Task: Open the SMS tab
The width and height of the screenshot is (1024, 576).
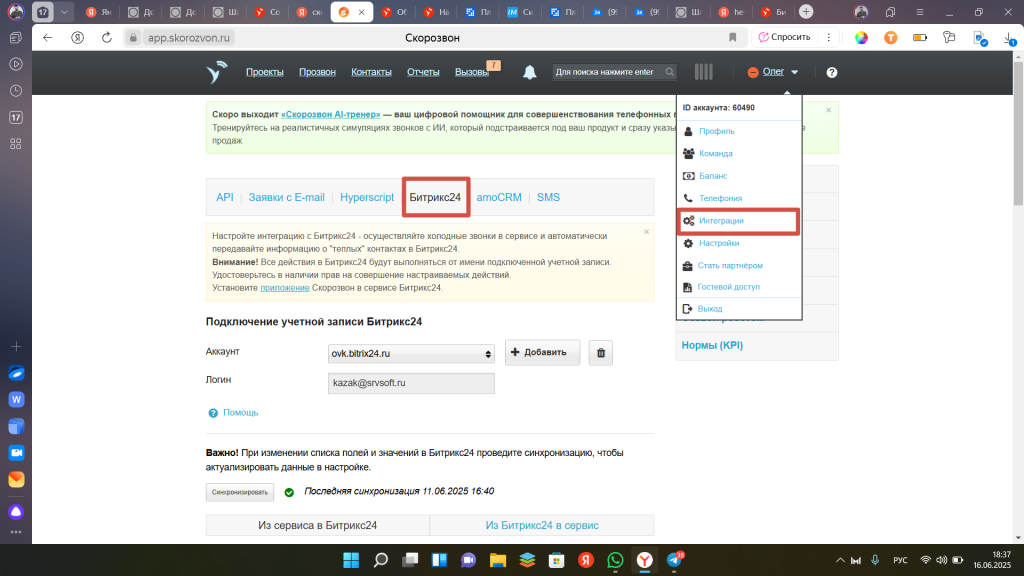Action: (549, 197)
